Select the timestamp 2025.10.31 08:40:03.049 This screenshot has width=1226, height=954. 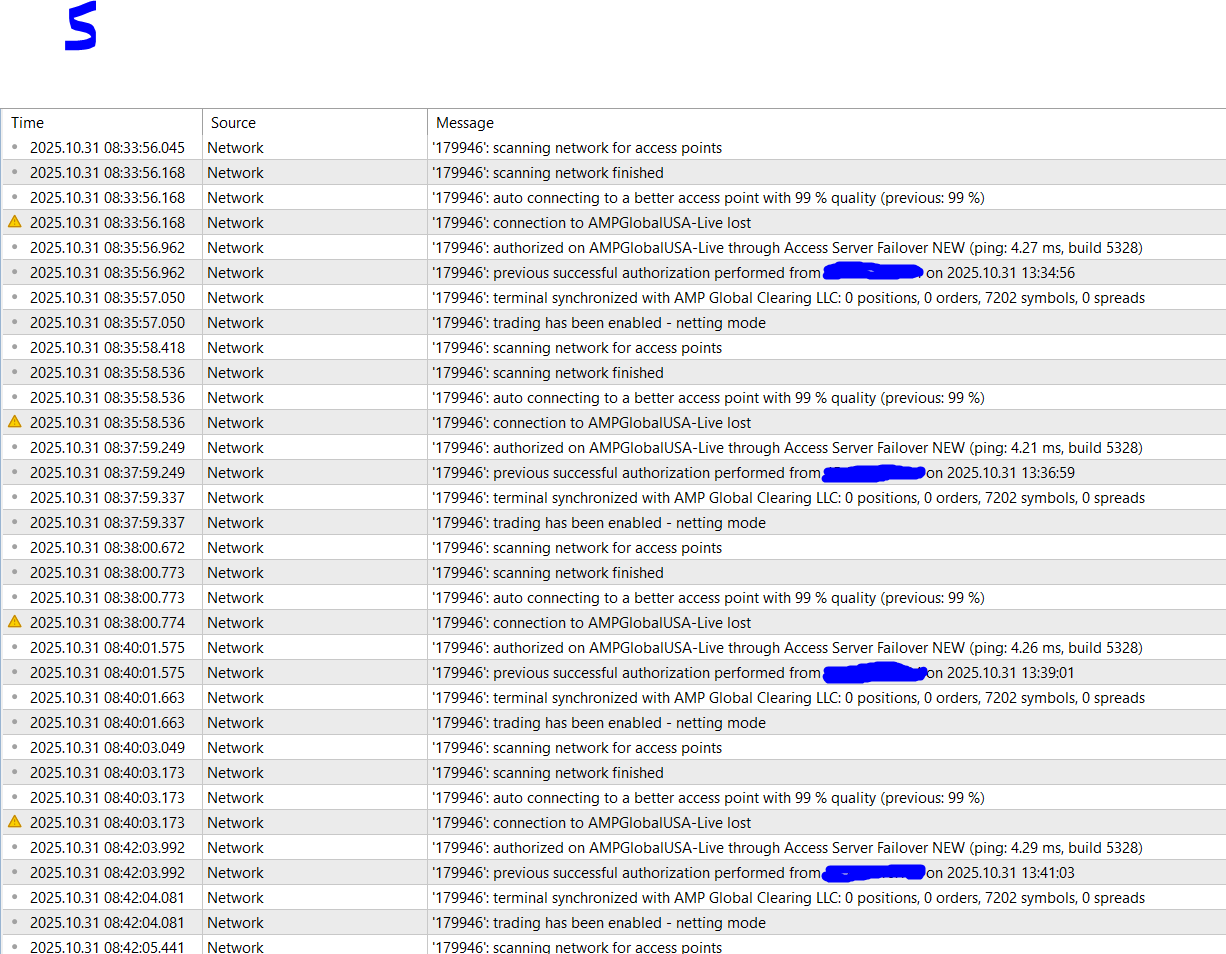[x=107, y=748]
